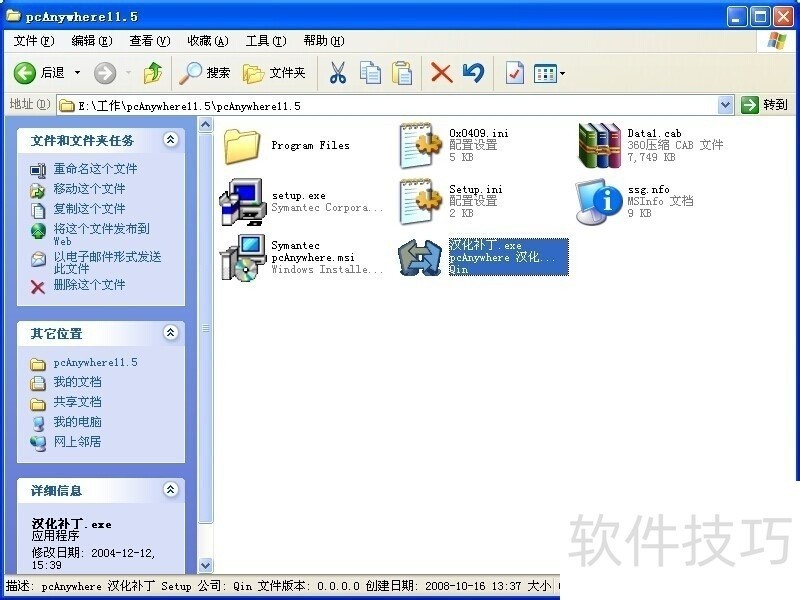This screenshot has height=600, width=800.
Task: Click 移动这个文件 task link
Action: pos(89,188)
